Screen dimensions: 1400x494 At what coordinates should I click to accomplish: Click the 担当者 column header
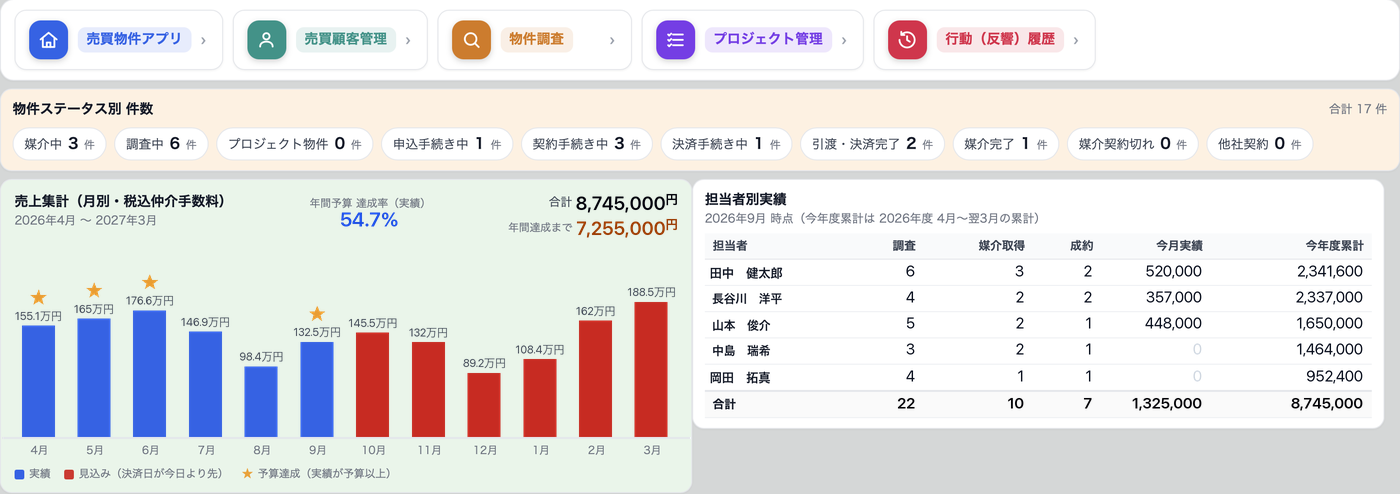point(730,246)
